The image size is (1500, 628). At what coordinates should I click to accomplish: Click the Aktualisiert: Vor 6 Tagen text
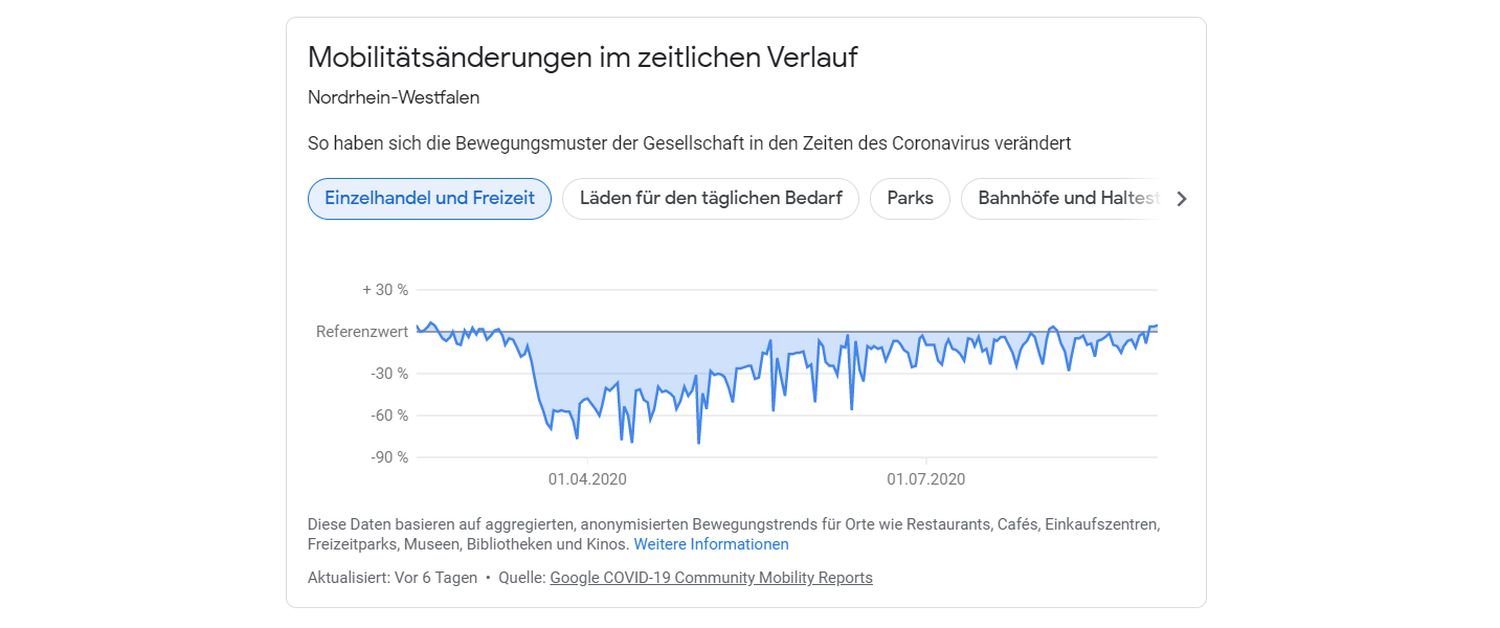tap(392, 577)
